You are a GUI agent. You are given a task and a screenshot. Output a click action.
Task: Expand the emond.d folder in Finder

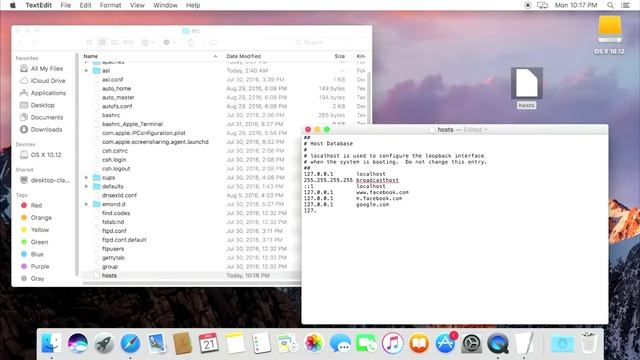click(x=86, y=204)
